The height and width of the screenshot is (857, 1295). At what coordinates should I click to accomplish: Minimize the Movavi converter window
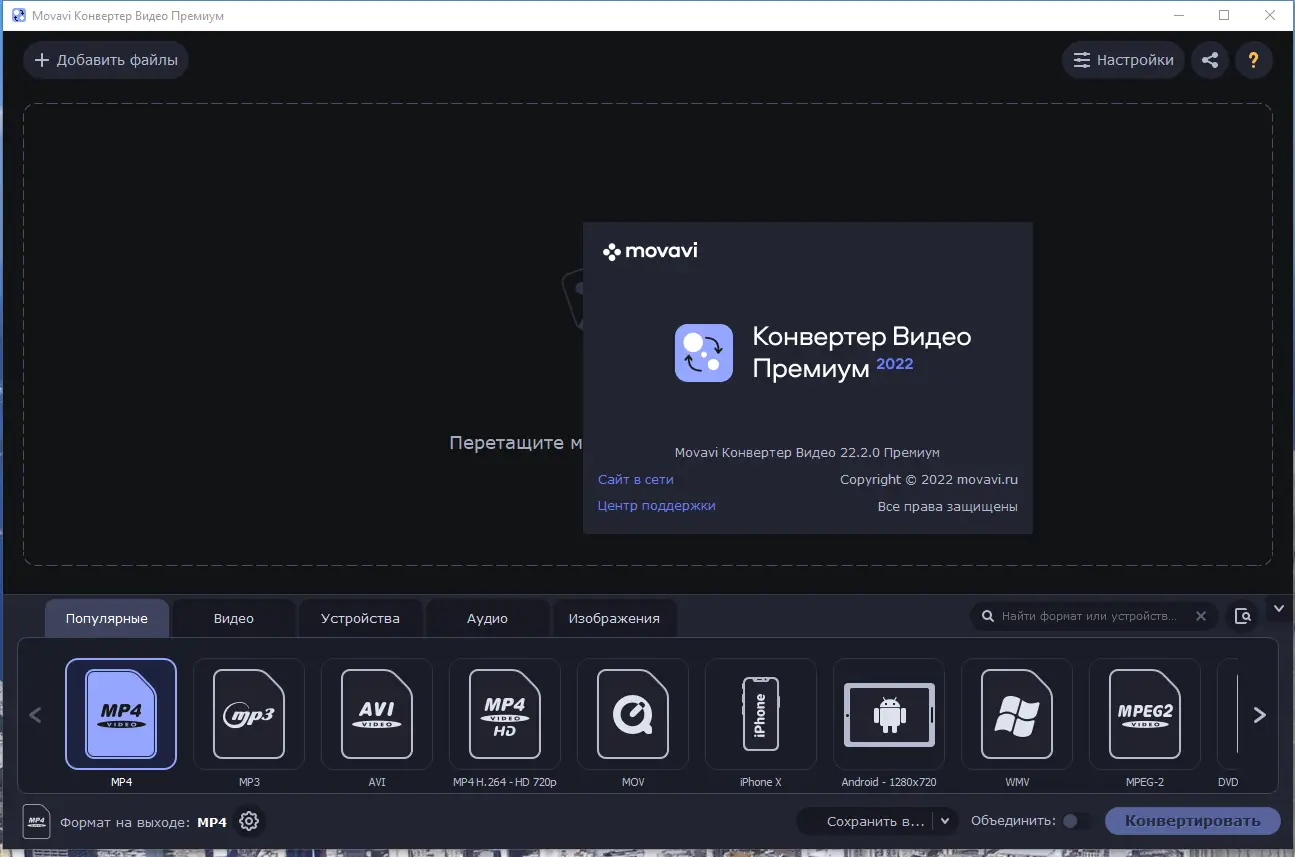[x=1177, y=15]
